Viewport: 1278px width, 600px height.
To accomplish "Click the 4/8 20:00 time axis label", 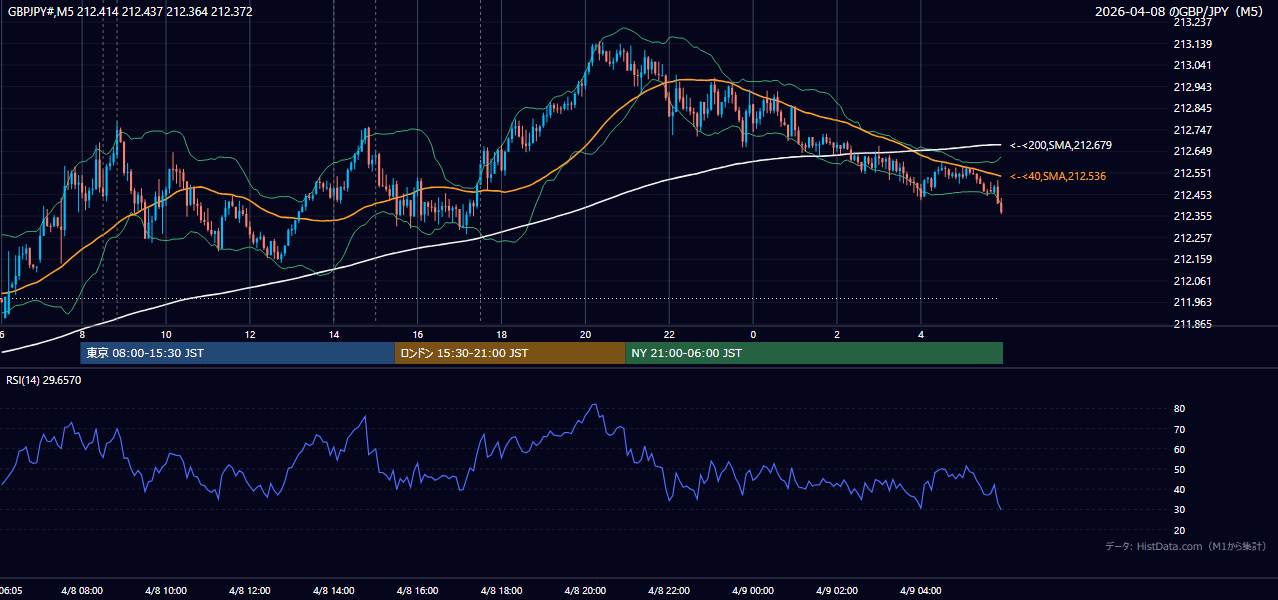I will pyautogui.click(x=586, y=591).
